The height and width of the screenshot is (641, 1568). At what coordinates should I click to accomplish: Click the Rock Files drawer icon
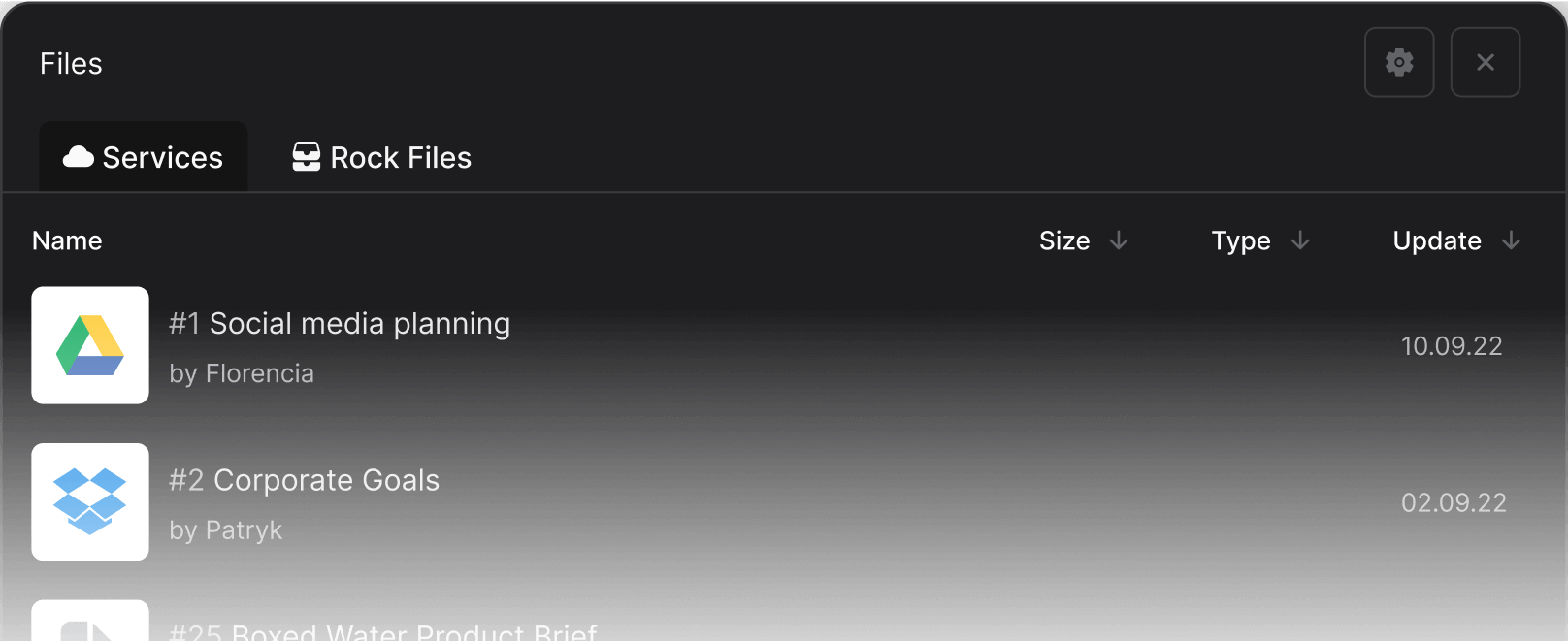click(307, 157)
